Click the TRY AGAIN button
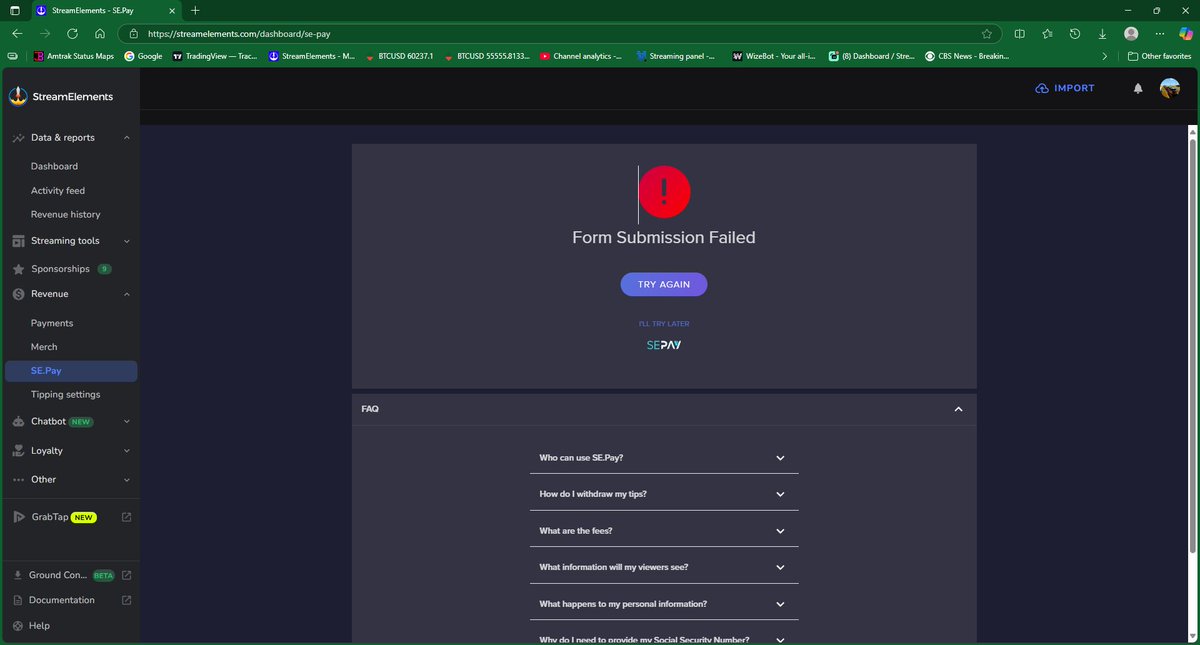This screenshot has height=645, width=1200. click(664, 284)
